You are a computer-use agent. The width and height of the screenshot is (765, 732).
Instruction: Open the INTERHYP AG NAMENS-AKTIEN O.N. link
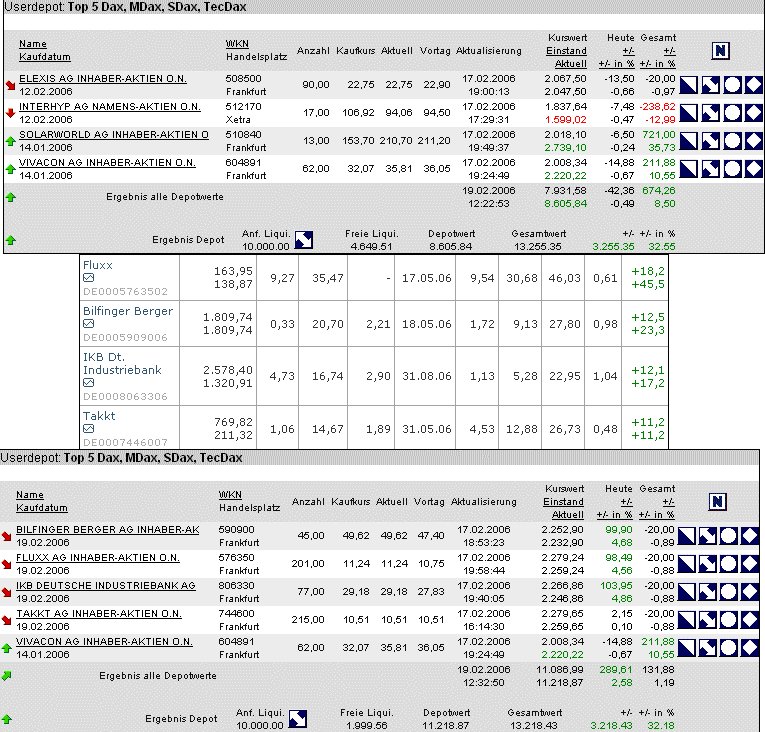tap(110, 106)
